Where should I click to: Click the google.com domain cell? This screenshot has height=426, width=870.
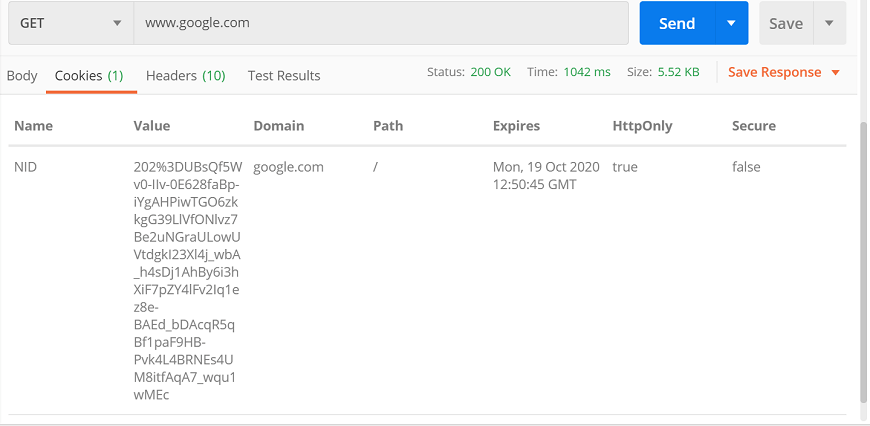click(x=289, y=167)
